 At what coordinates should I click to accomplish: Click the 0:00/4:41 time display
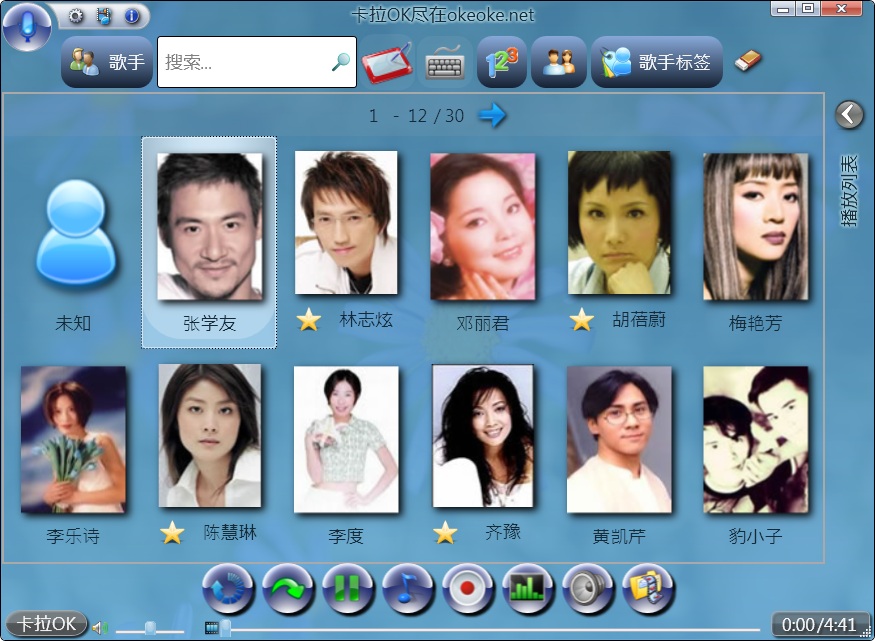click(819, 624)
